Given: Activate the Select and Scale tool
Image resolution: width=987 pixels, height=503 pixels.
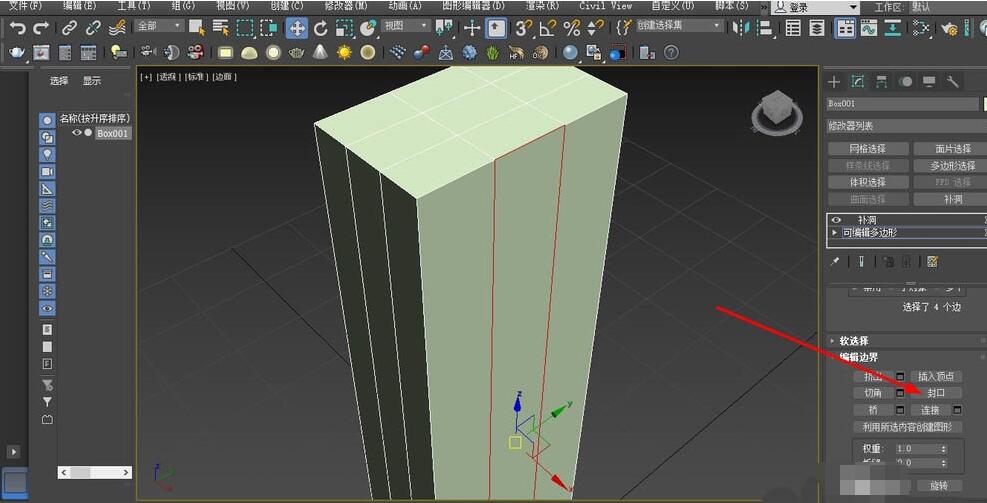Looking at the screenshot, I should point(344,28).
